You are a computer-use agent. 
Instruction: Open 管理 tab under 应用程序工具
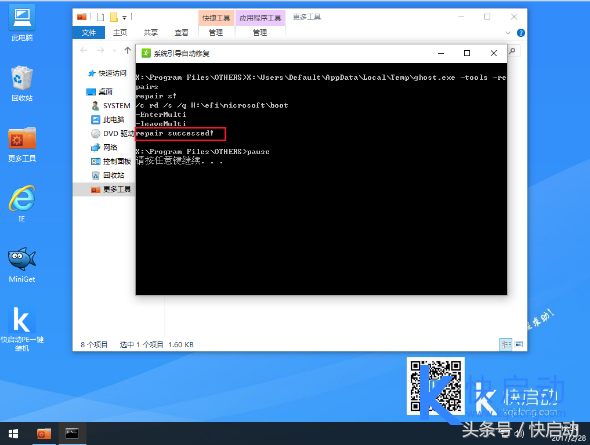click(x=260, y=33)
